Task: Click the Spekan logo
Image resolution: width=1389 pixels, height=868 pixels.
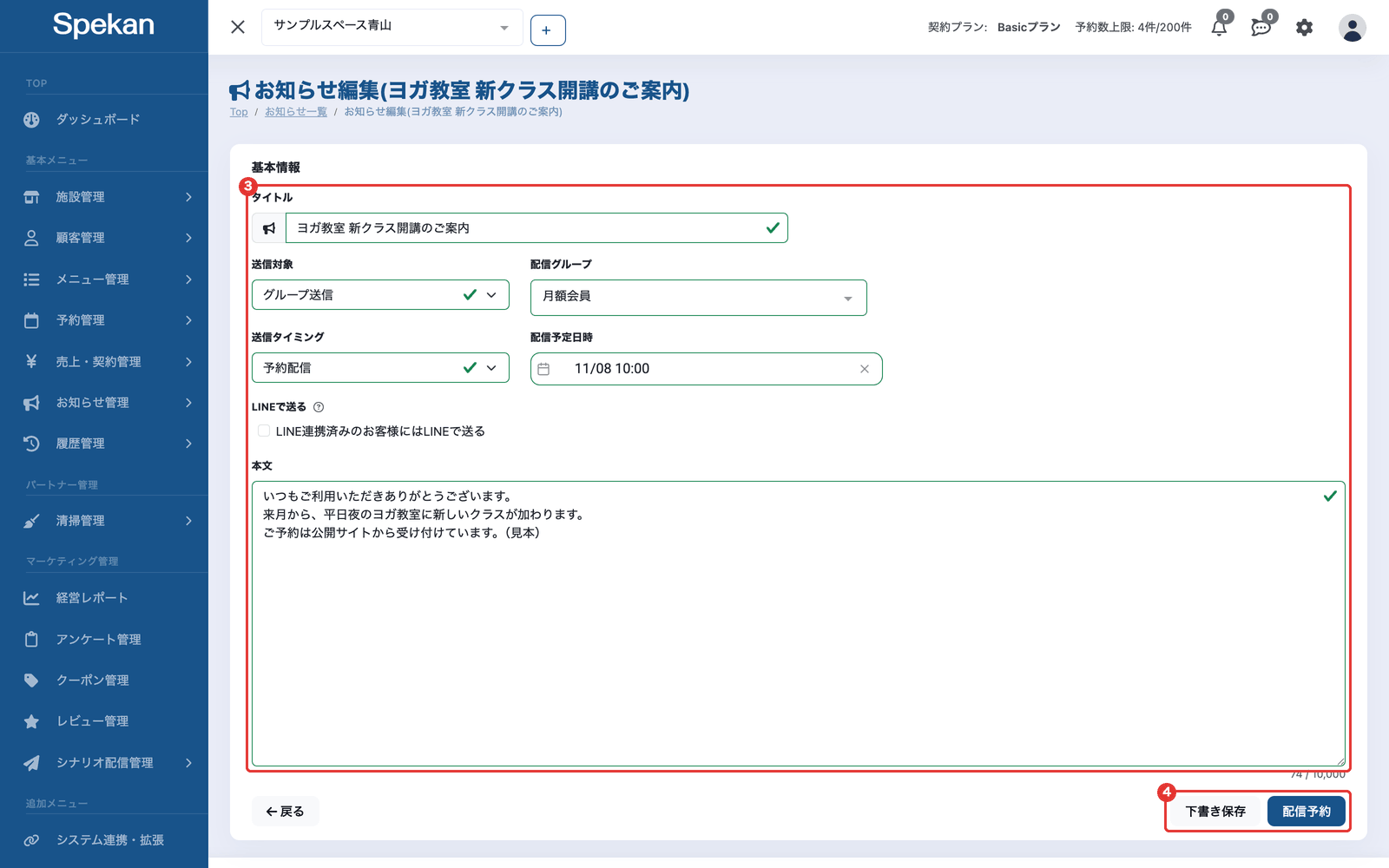Action: click(103, 24)
